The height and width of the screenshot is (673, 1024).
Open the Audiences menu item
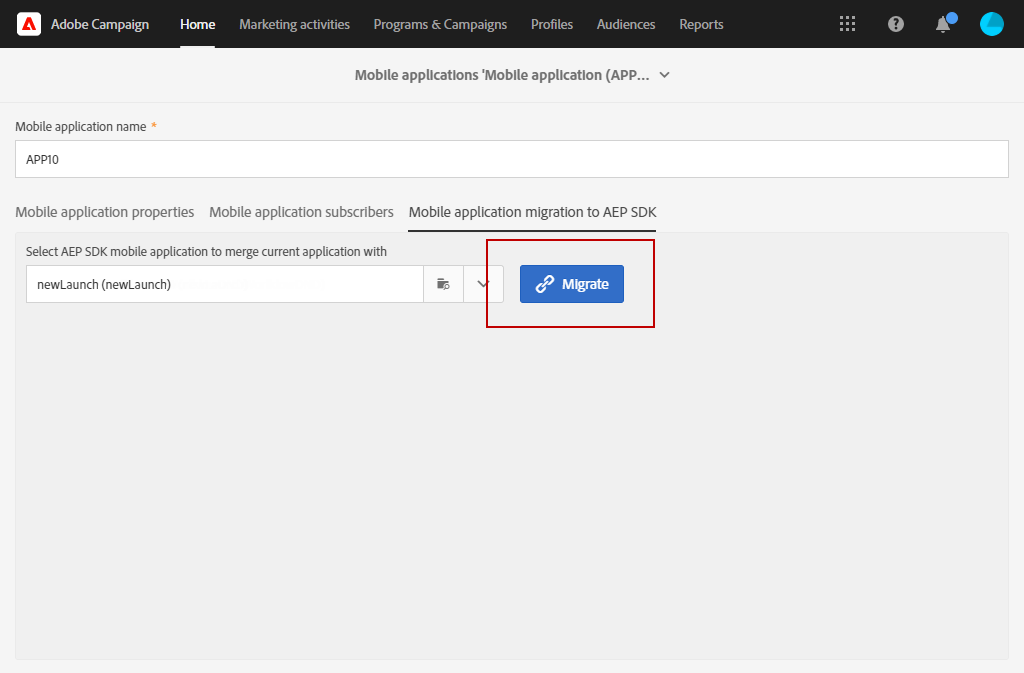(x=626, y=24)
